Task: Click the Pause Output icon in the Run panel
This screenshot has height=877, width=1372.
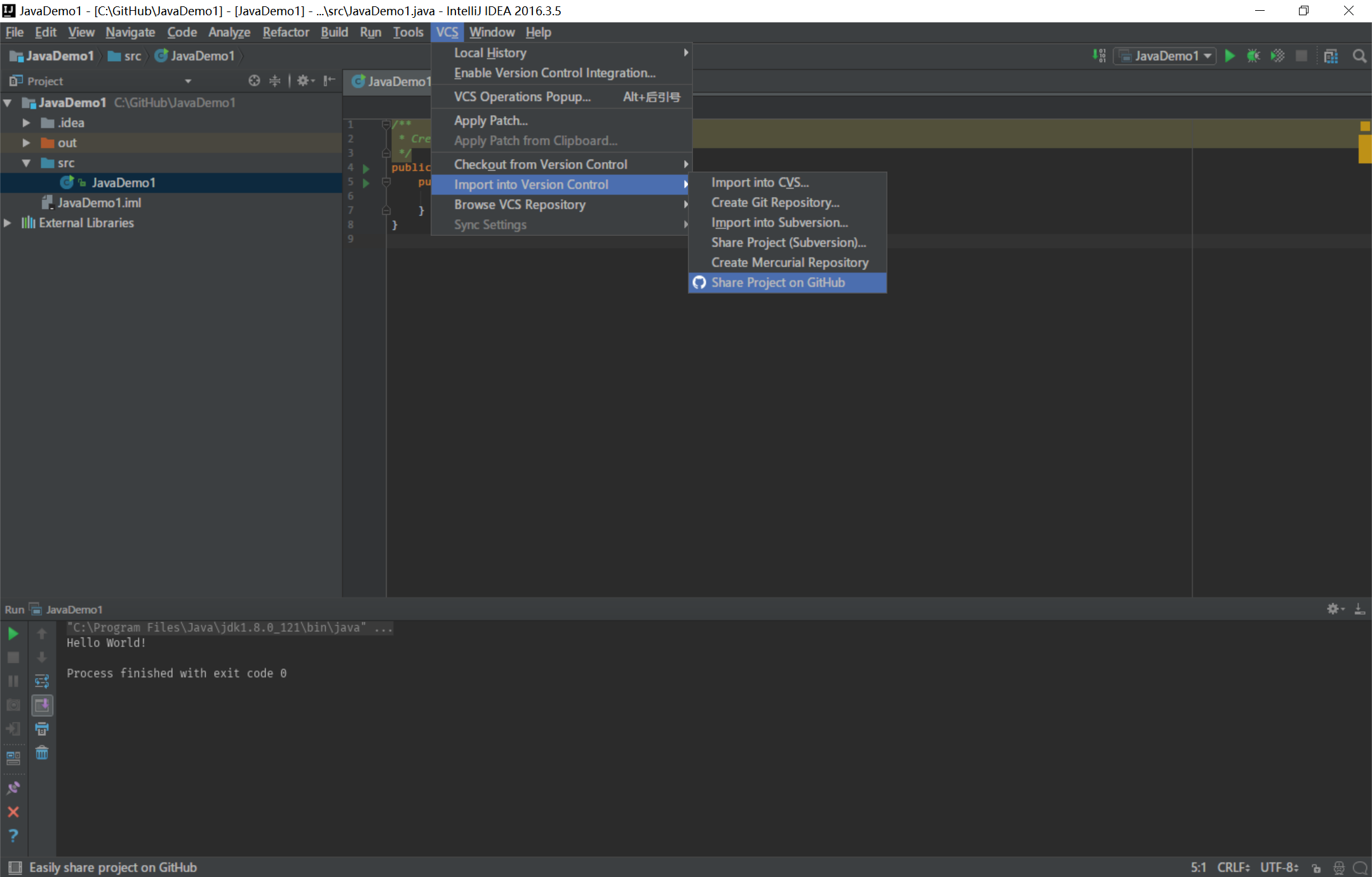Action: 13,681
